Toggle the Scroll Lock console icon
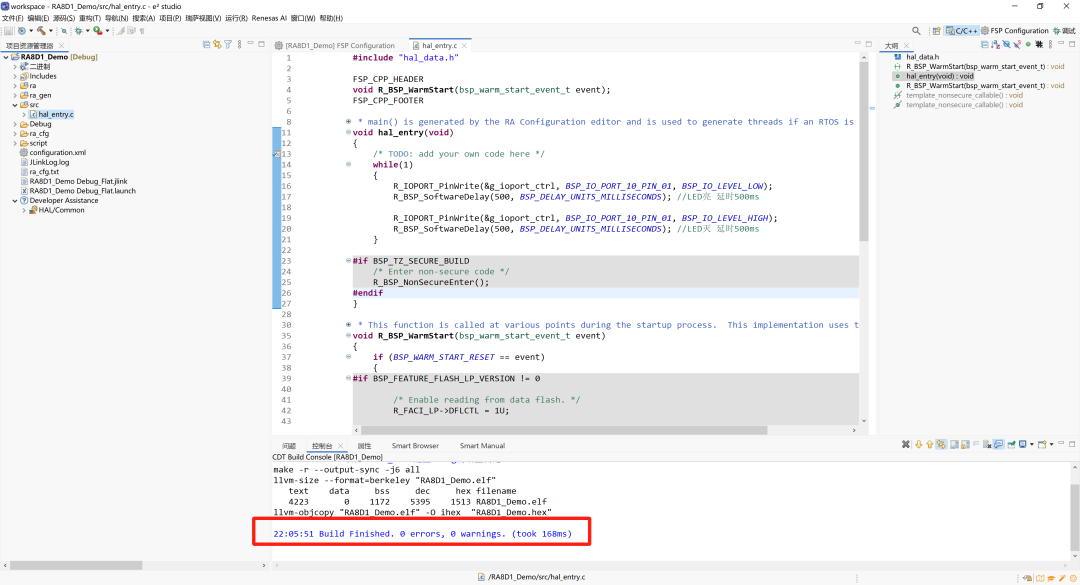This screenshot has width=1080, height=585. coord(965,444)
